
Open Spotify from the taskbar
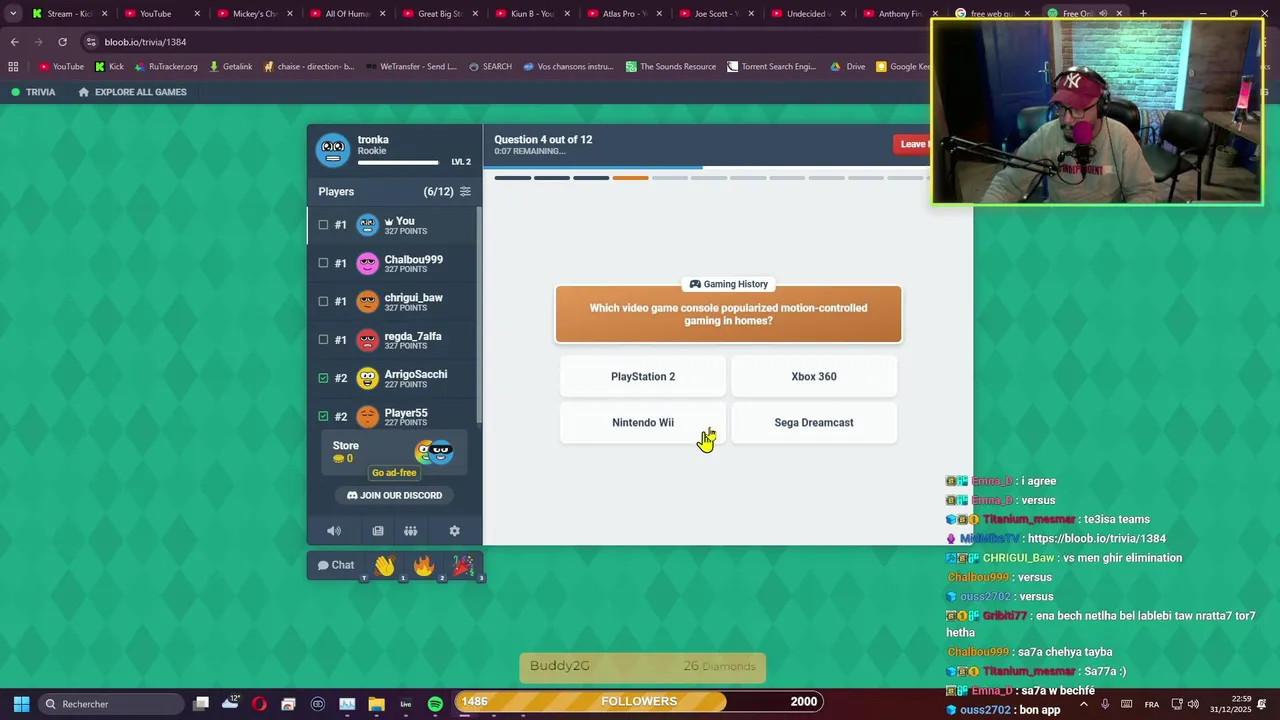point(435,704)
